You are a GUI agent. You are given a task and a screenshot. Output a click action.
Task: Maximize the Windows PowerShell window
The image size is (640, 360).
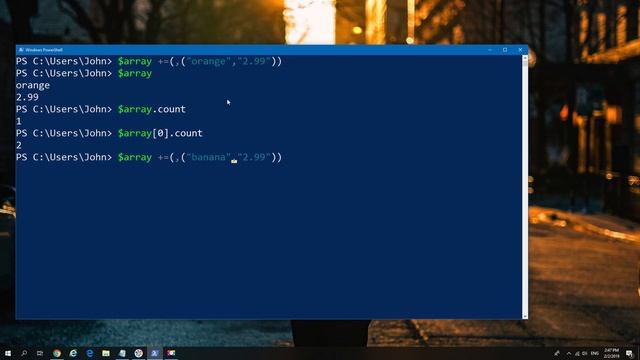[505, 50]
